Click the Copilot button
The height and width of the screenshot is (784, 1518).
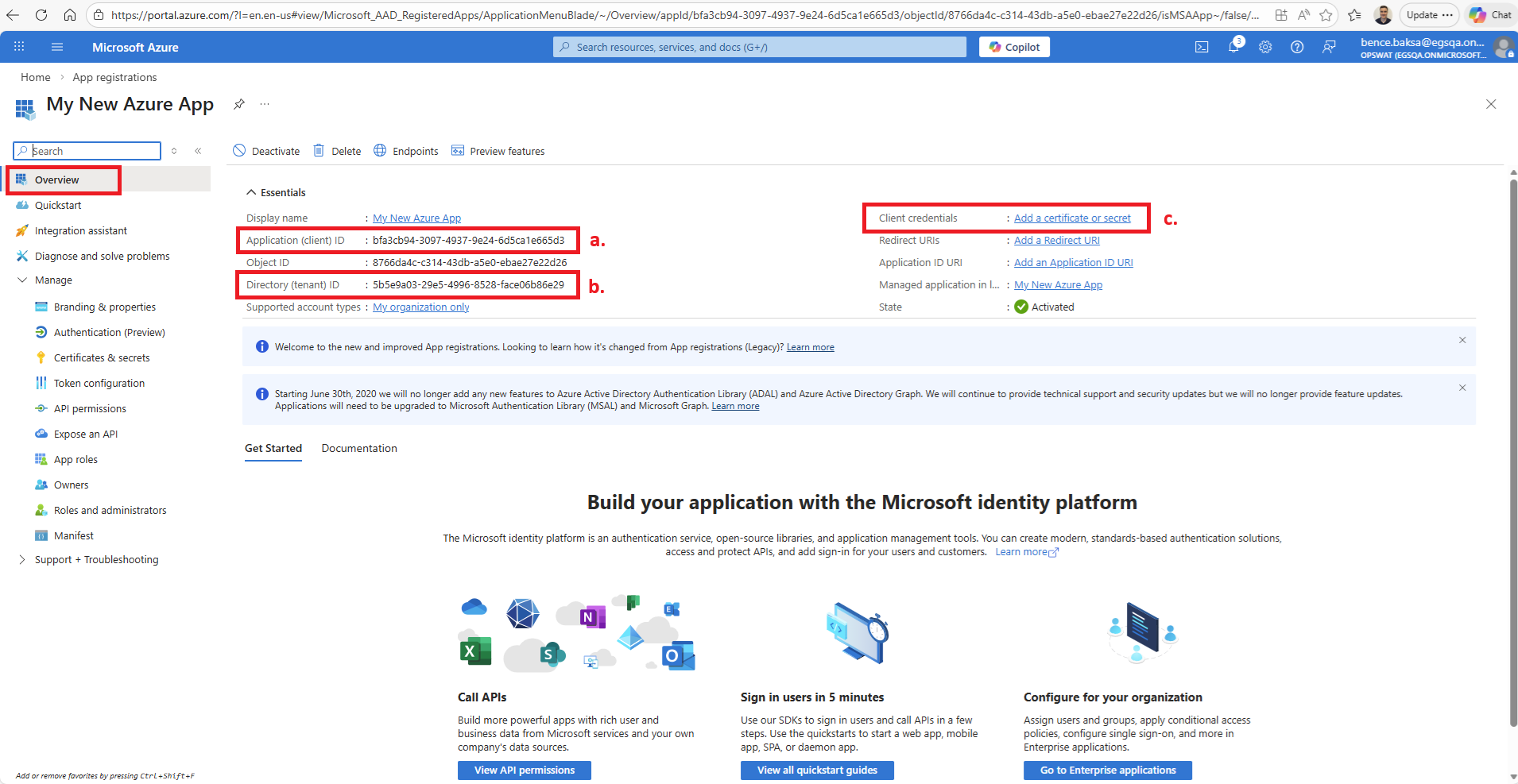coord(1014,47)
